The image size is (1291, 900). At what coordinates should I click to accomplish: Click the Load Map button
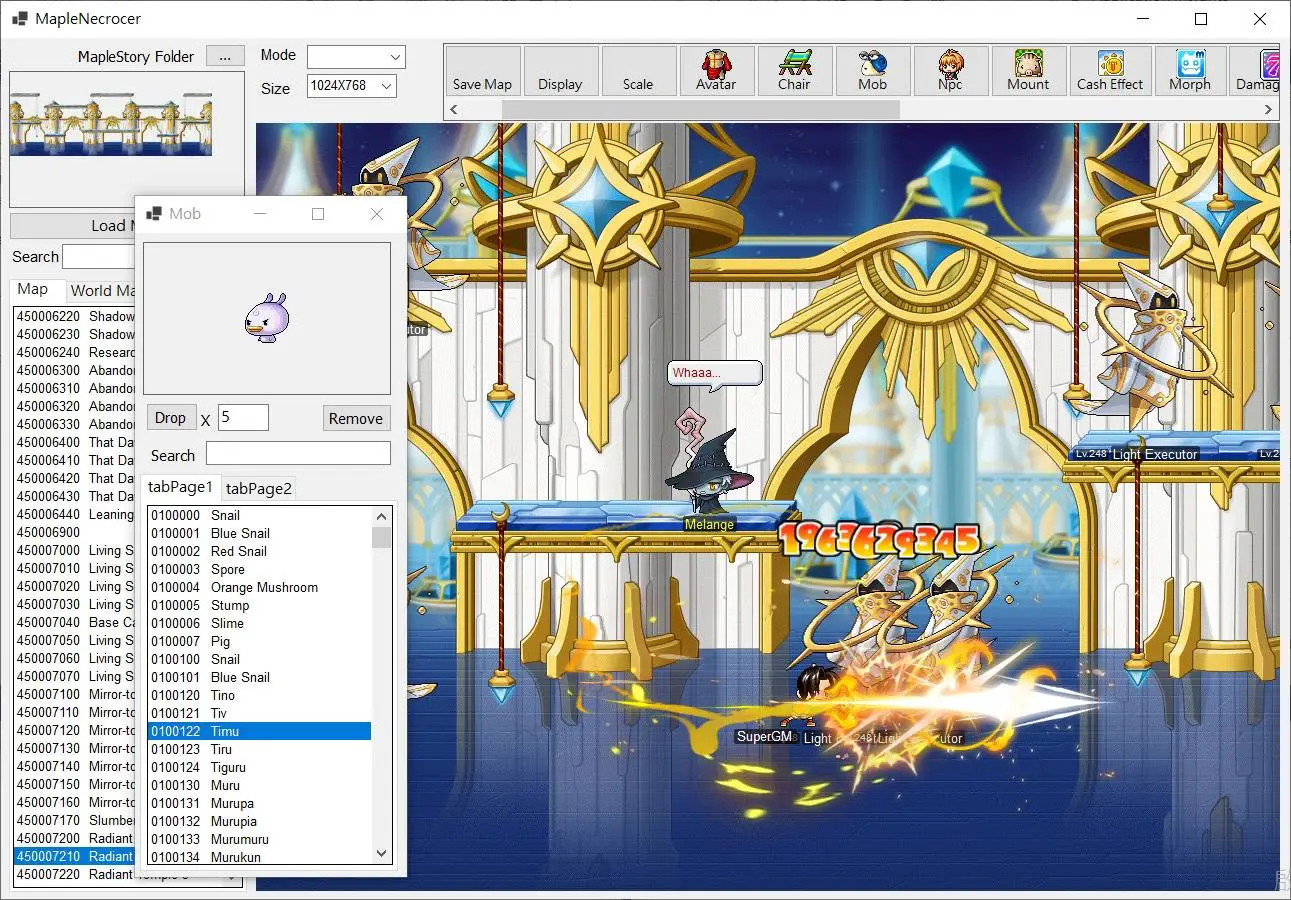click(72, 225)
